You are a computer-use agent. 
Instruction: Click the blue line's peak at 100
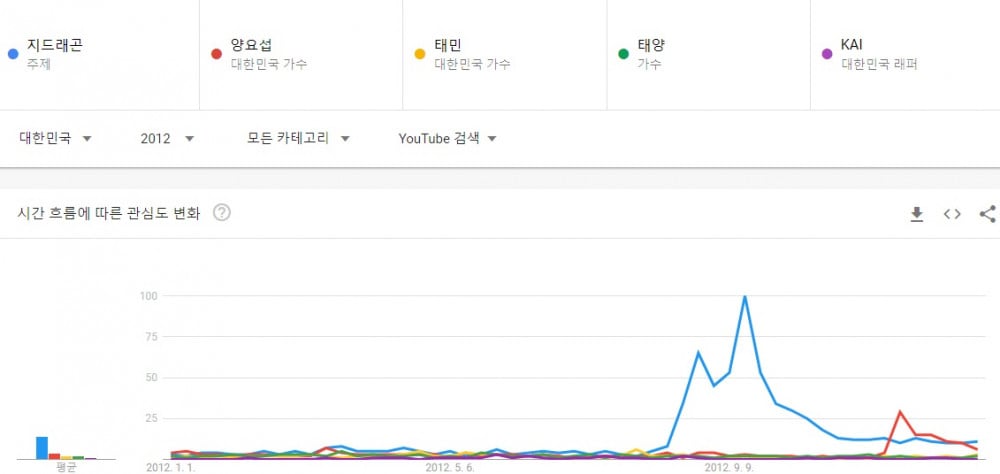click(x=744, y=296)
